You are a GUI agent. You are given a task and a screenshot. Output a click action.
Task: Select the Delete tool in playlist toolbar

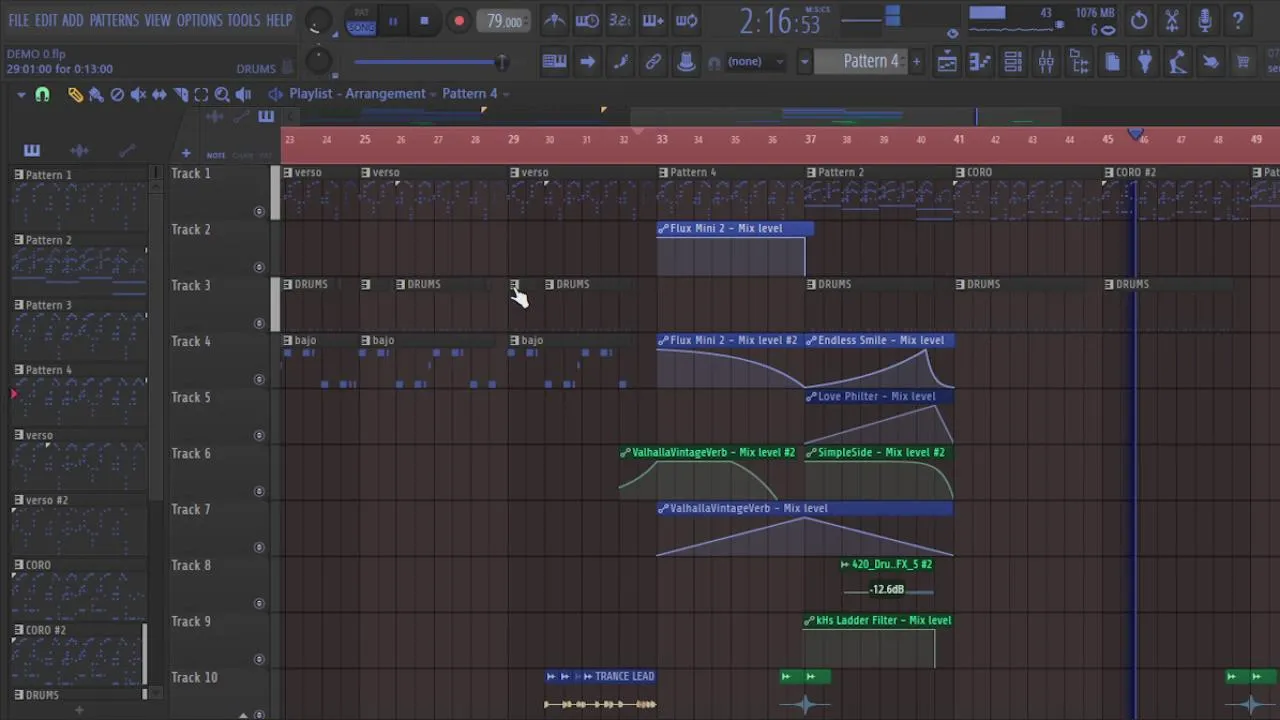[x=117, y=94]
